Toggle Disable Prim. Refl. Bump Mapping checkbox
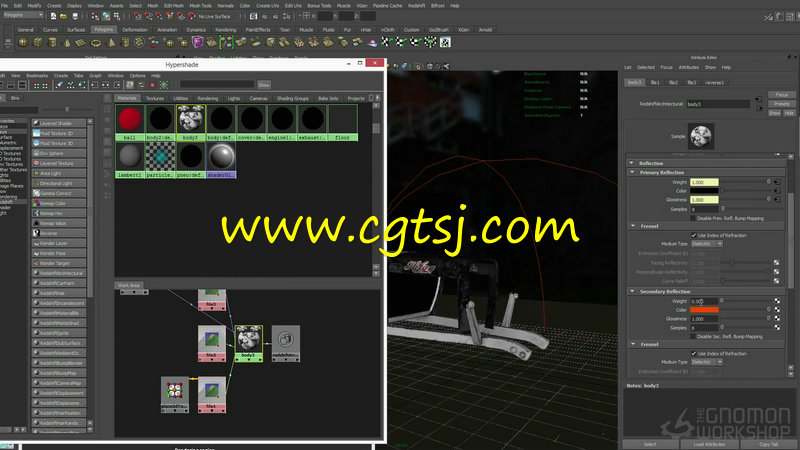This screenshot has width=800, height=450. click(x=693, y=218)
